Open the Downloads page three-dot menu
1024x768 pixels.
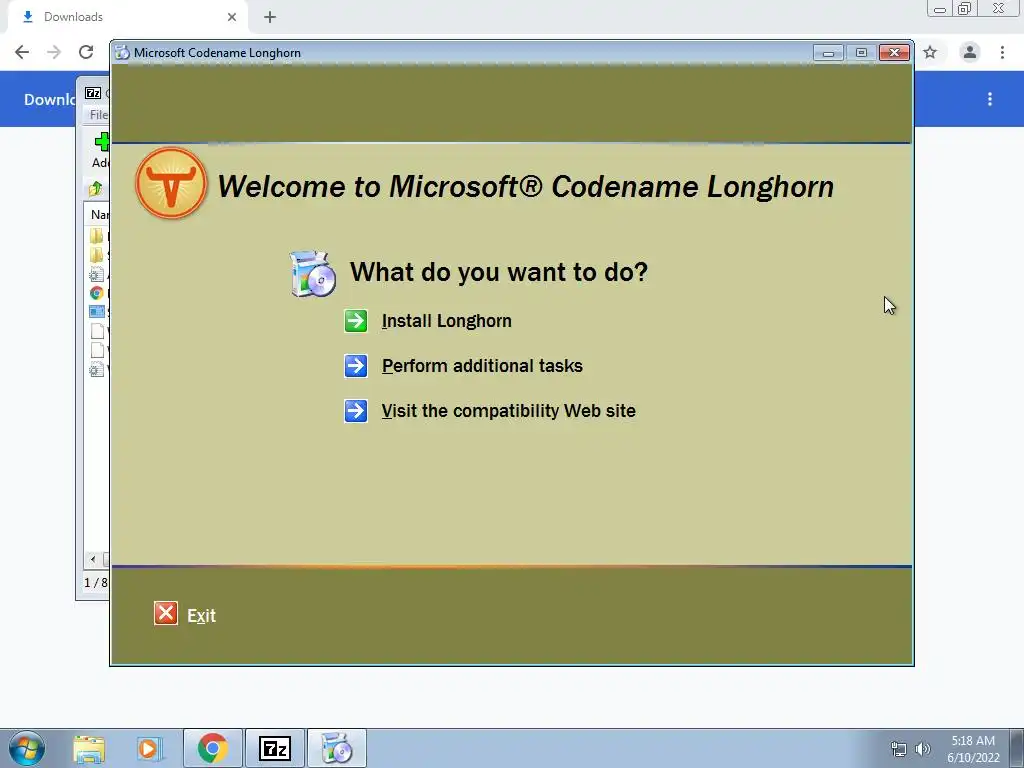tap(990, 99)
